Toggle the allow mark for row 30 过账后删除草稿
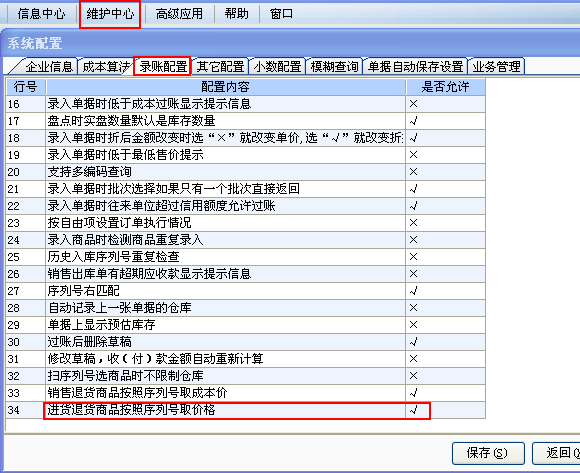 tap(445, 342)
